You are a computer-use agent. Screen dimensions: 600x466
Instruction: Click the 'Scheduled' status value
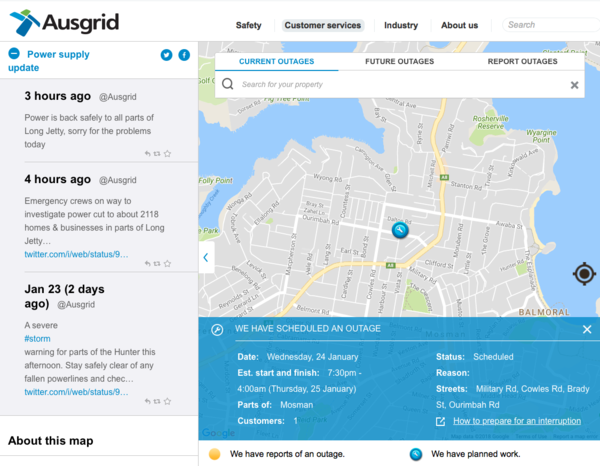point(493,357)
